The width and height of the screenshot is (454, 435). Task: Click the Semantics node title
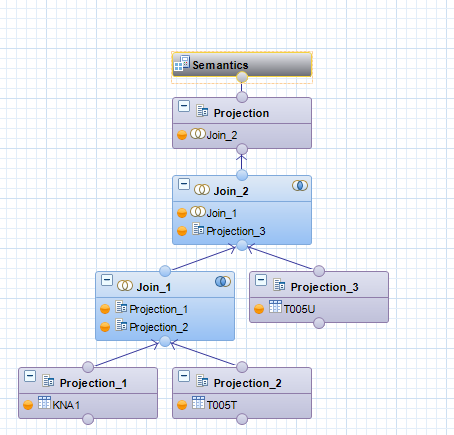click(220, 65)
